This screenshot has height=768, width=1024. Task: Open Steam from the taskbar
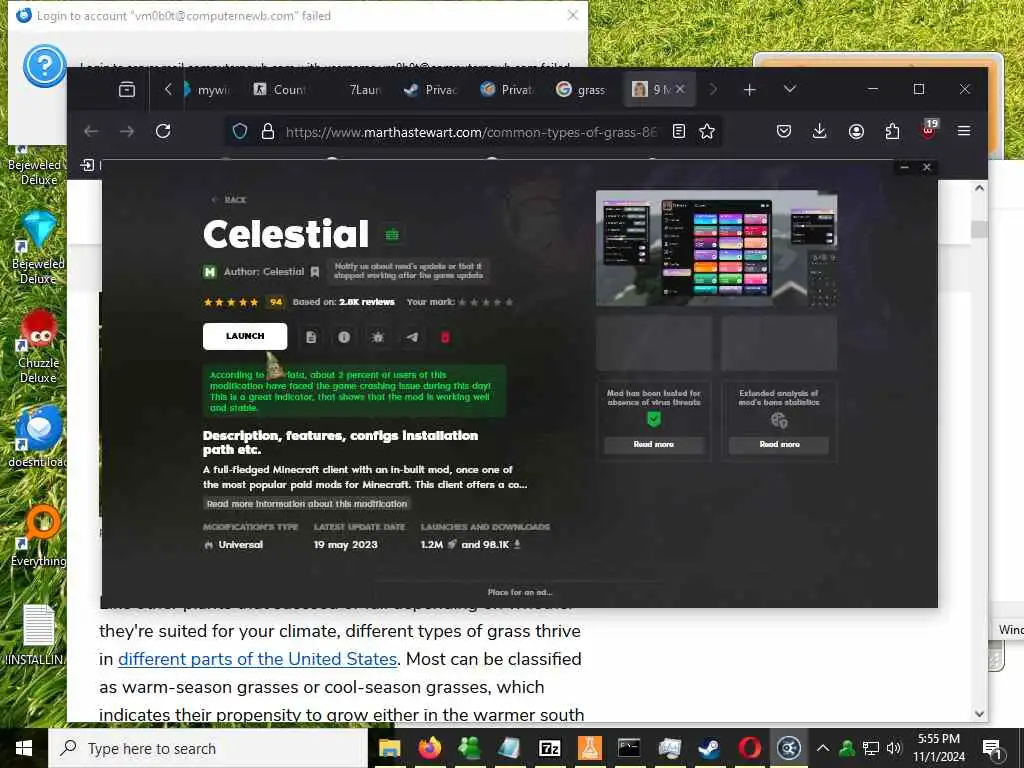point(709,748)
